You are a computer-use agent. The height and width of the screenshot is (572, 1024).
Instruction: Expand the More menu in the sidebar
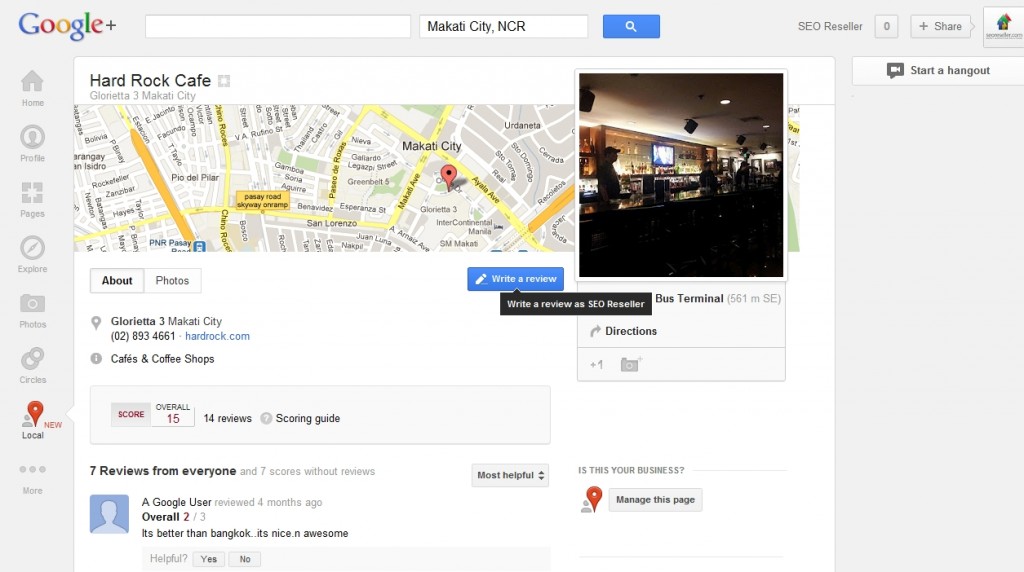[x=32, y=469]
